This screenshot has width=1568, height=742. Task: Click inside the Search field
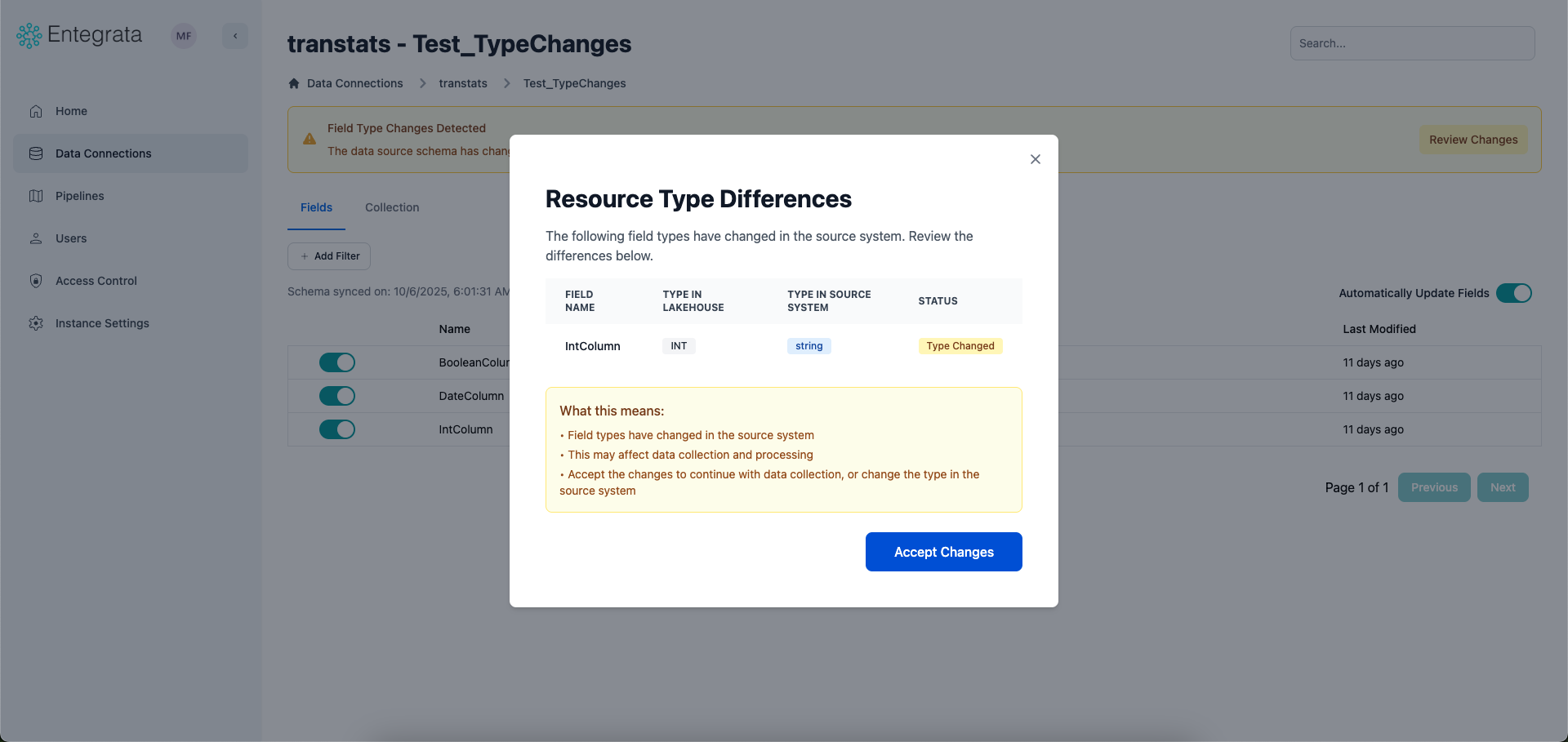click(1412, 42)
